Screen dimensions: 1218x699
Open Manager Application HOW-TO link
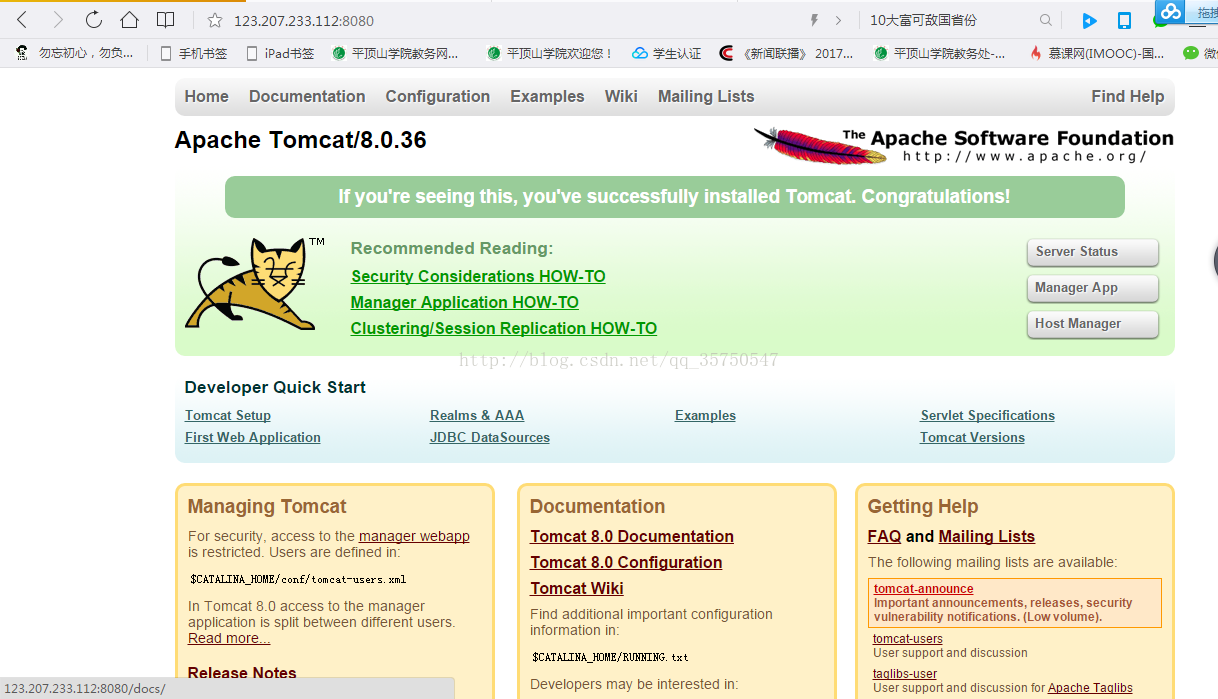pyautogui.click(x=465, y=302)
